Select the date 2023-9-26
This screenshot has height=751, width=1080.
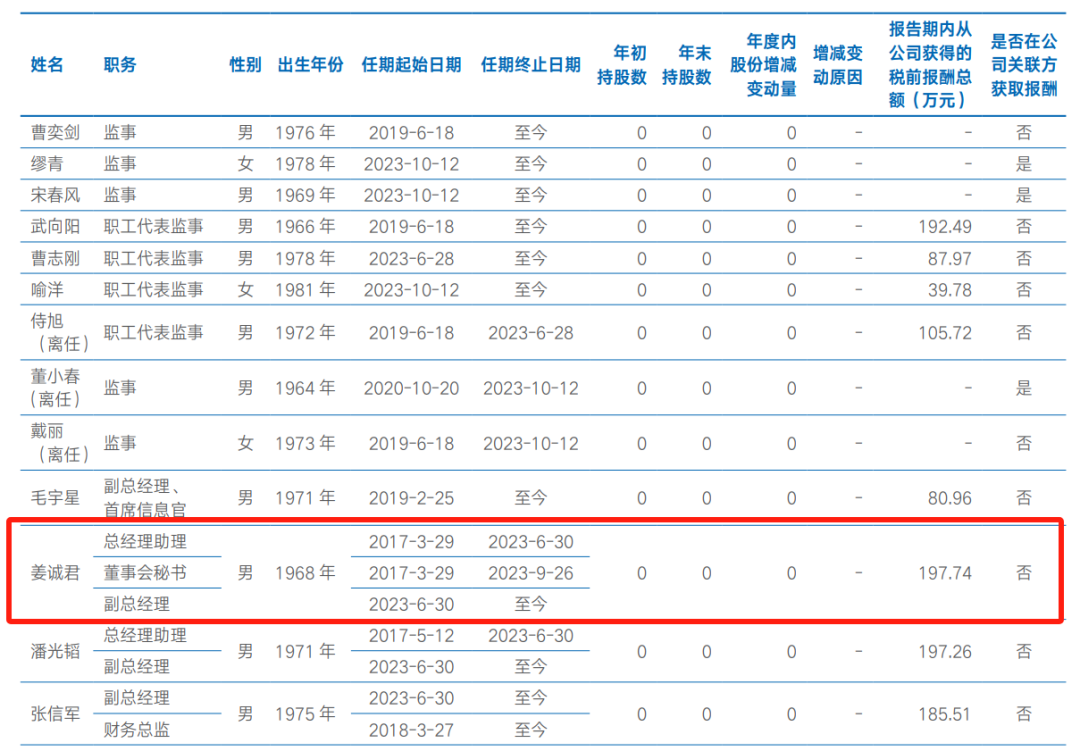530,573
